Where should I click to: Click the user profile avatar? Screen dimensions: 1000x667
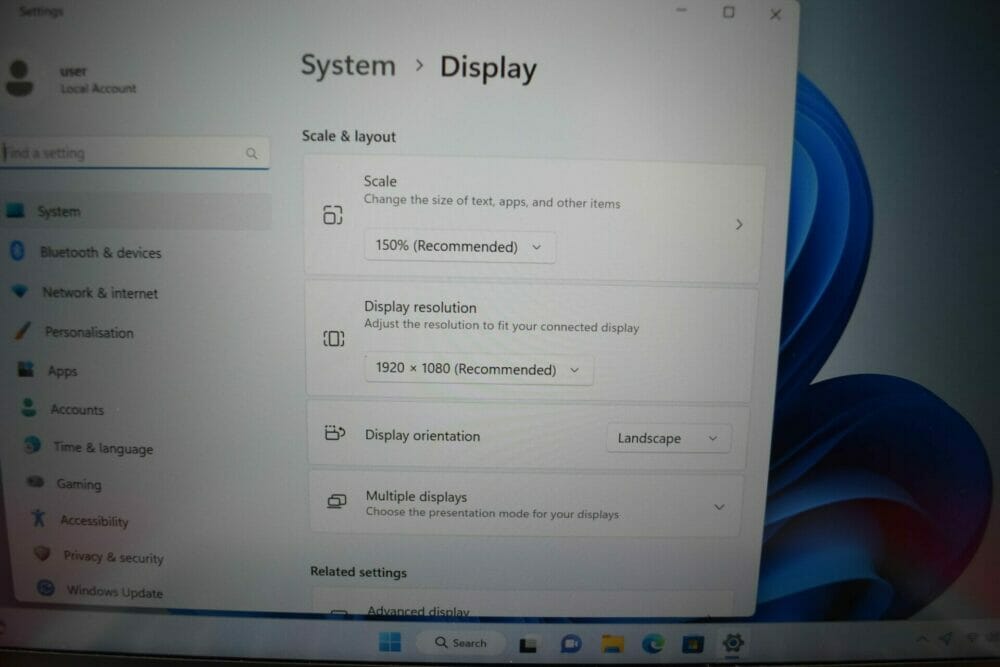(19, 78)
